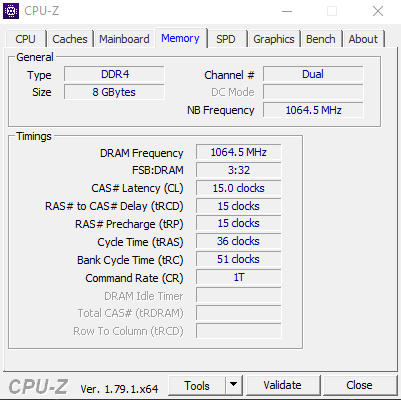
Task: Click the Close button at bottom
Action: pos(359,385)
